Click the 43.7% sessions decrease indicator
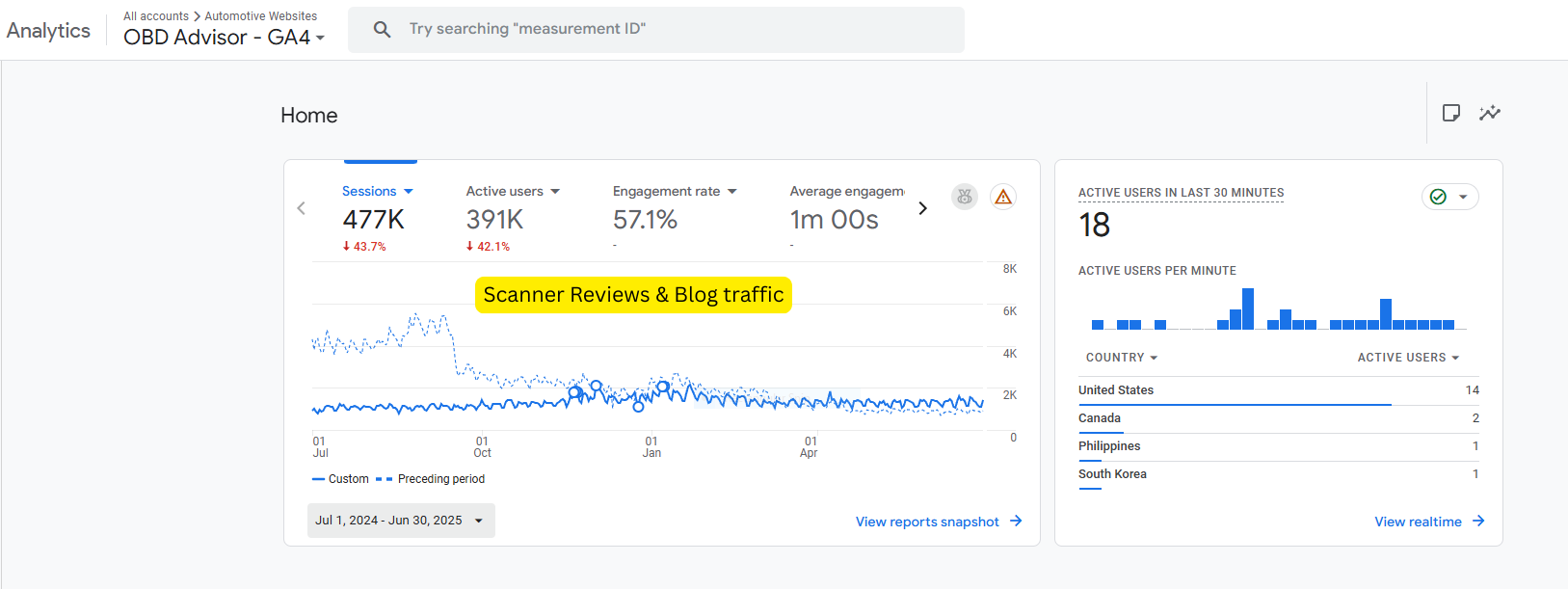 364,247
